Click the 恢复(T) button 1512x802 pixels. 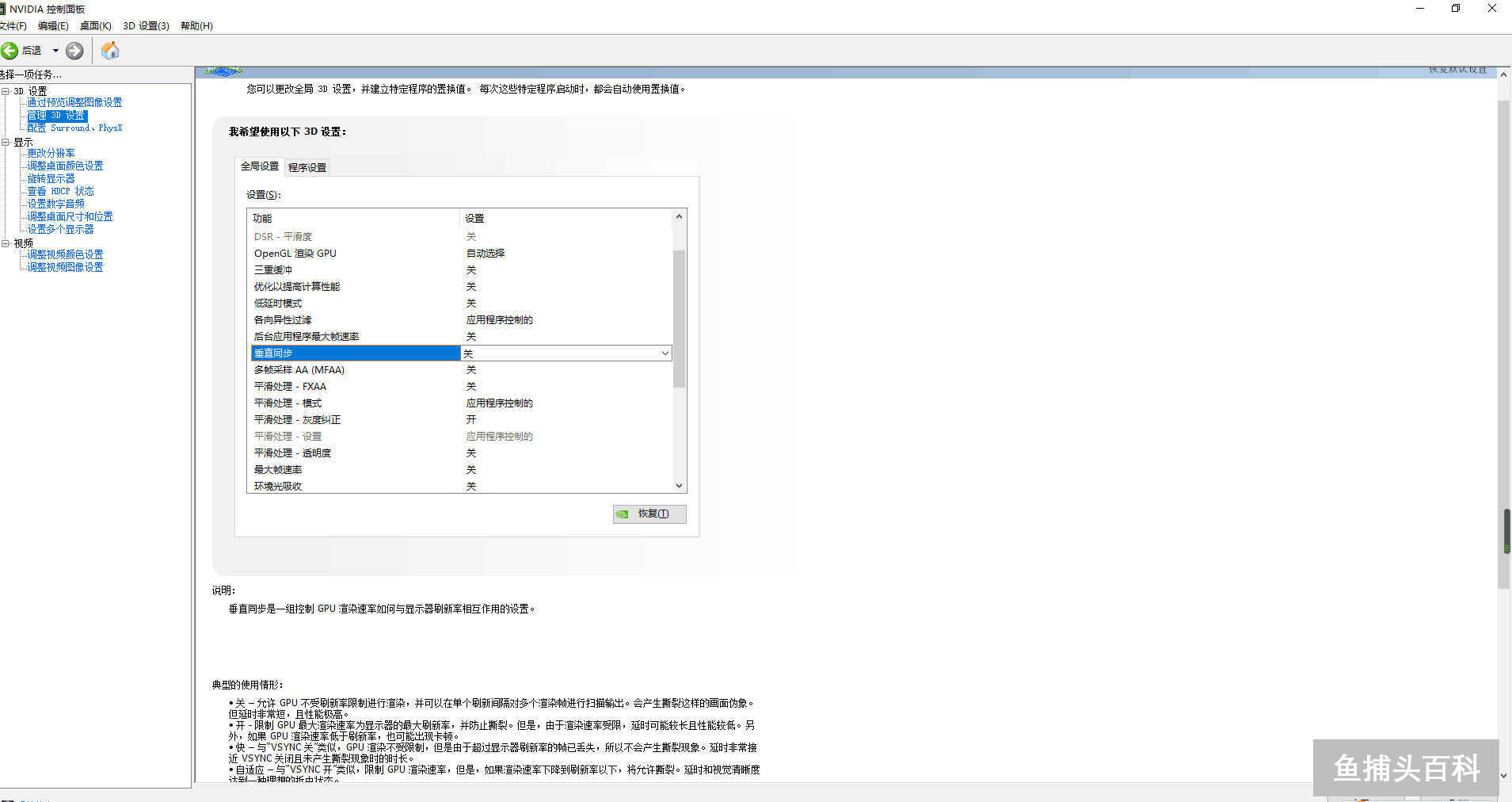[649, 514]
